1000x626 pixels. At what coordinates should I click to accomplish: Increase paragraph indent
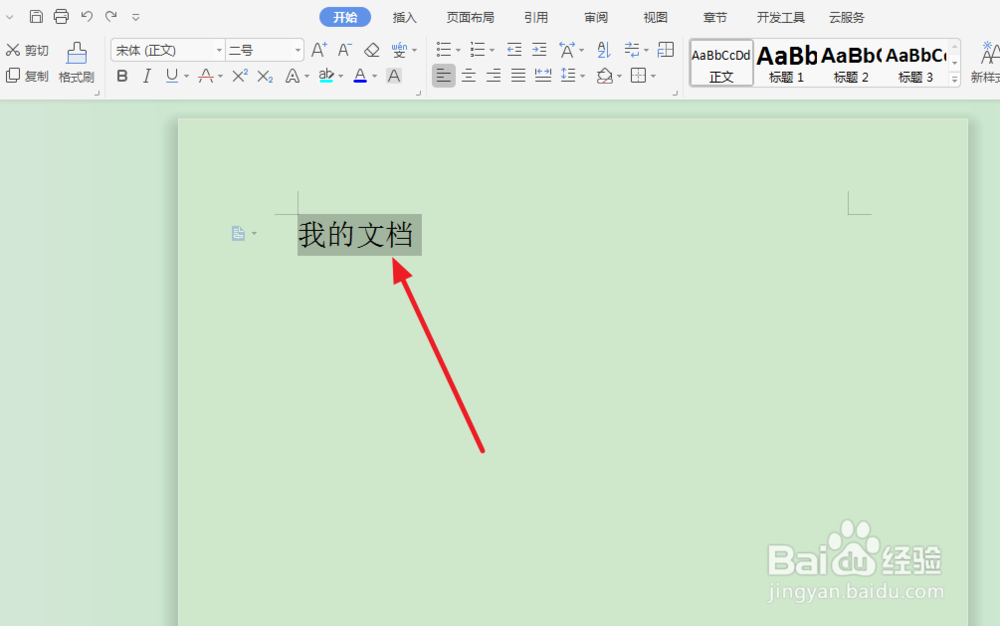540,50
